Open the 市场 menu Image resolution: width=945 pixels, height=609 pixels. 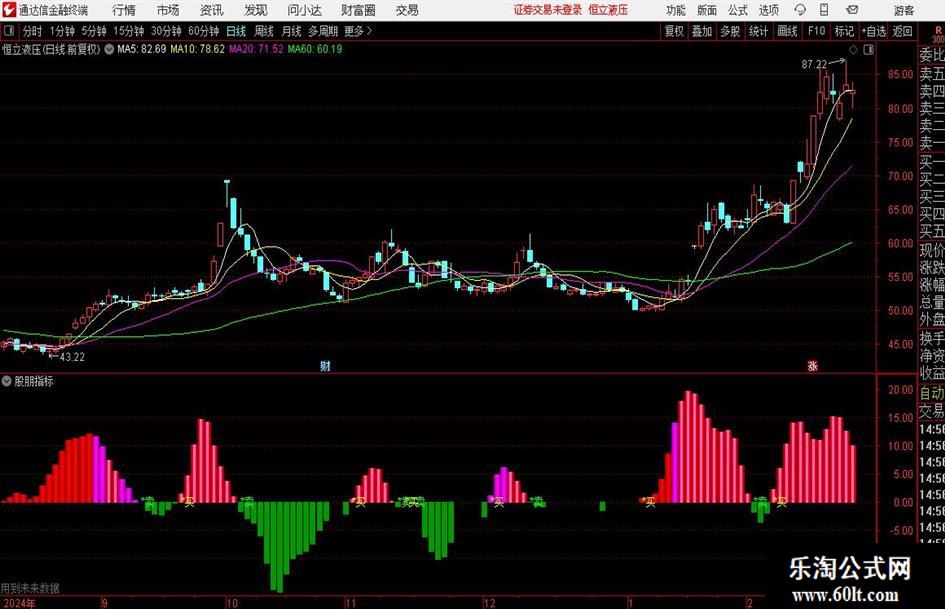168,10
